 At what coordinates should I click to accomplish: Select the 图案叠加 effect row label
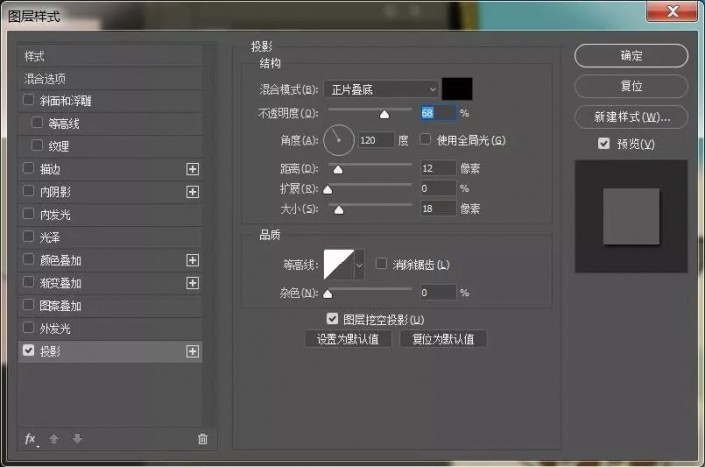pos(61,306)
